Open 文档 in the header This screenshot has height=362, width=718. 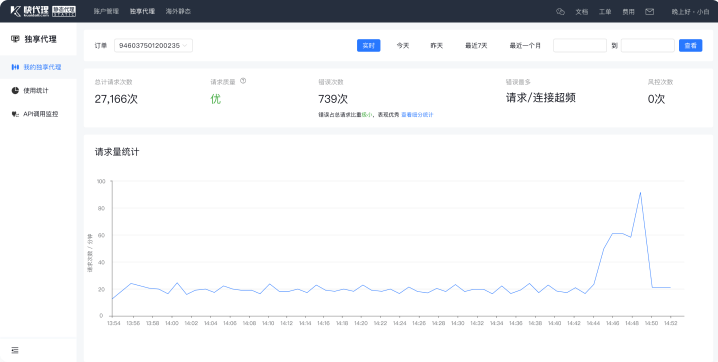582,12
